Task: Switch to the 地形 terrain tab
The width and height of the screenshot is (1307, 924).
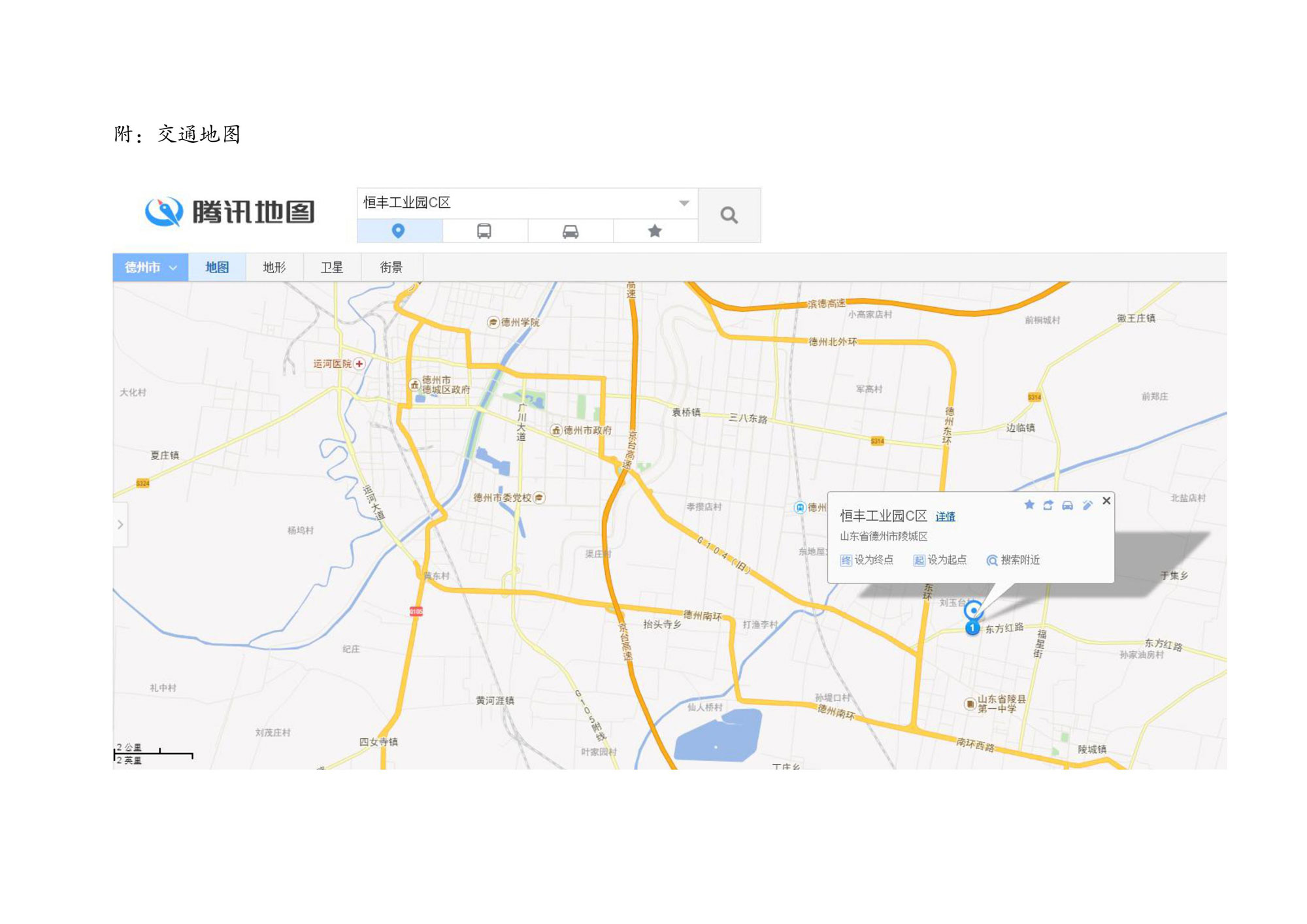Action: [x=274, y=267]
